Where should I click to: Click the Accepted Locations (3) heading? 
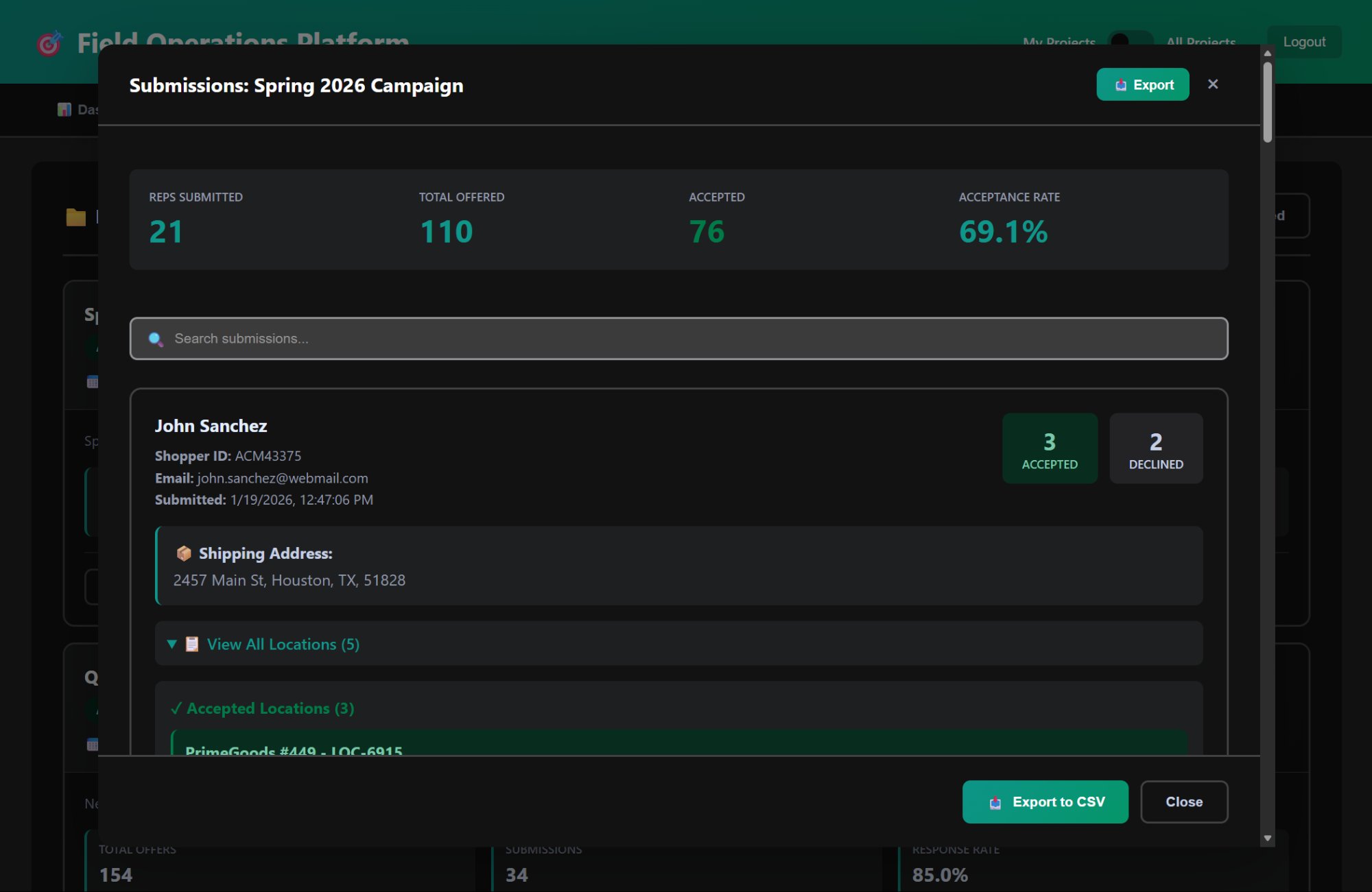click(x=263, y=708)
